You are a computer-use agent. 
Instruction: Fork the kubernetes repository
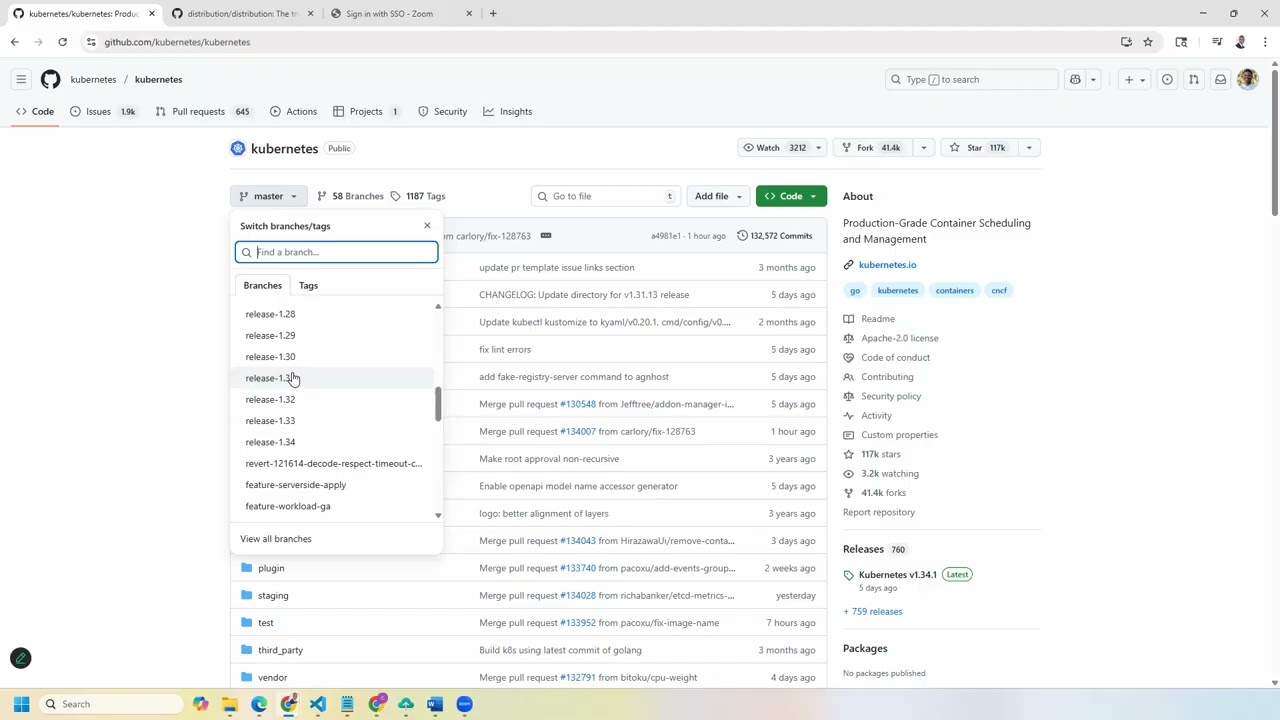click(x=872, y=148)
